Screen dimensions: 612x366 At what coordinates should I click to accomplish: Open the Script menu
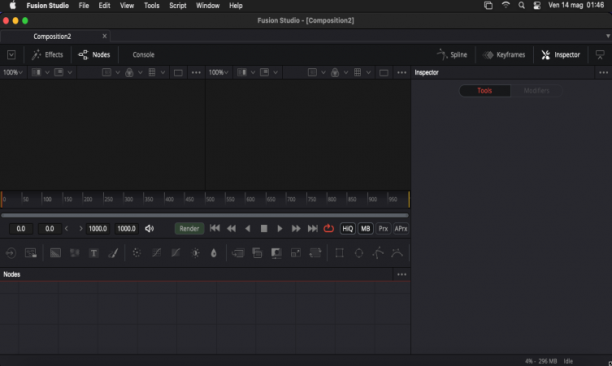178,5
